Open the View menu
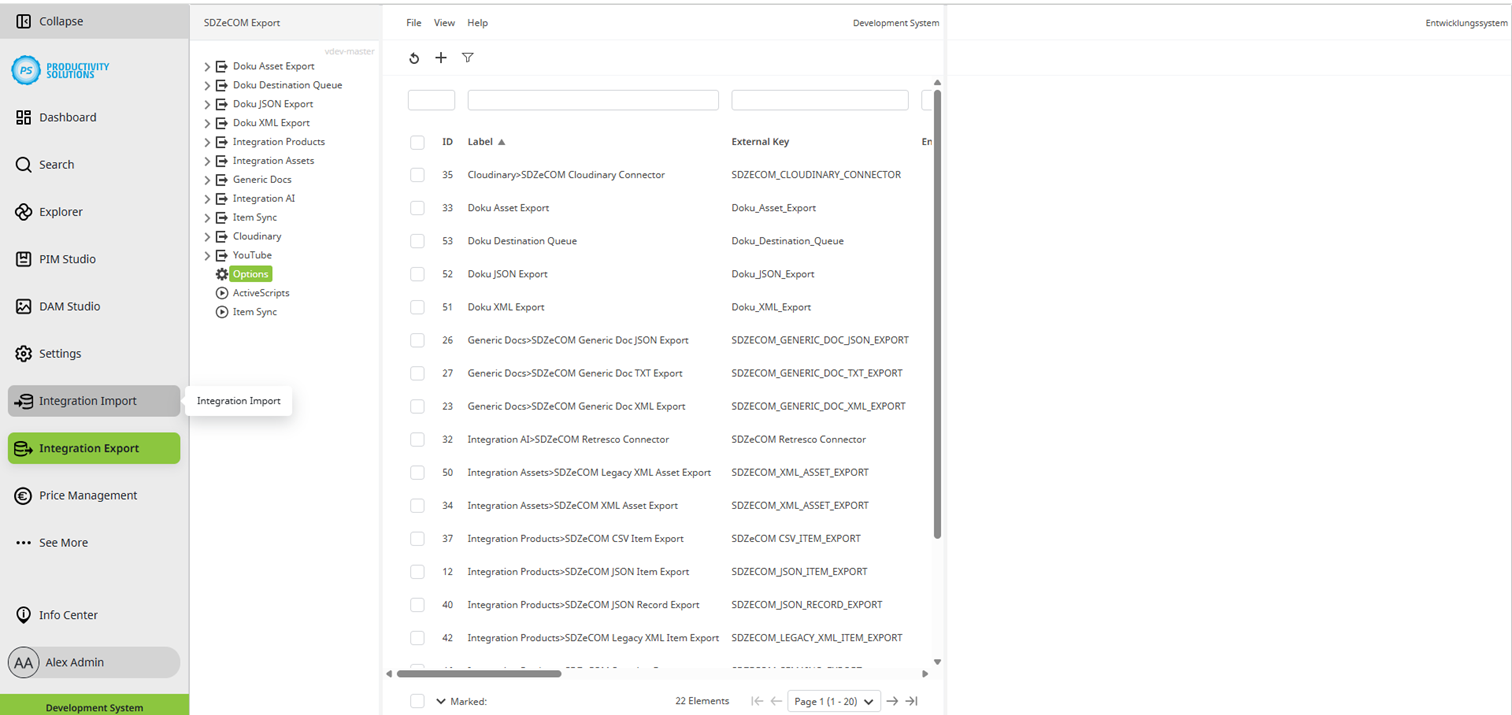 (x=444, y=22)
